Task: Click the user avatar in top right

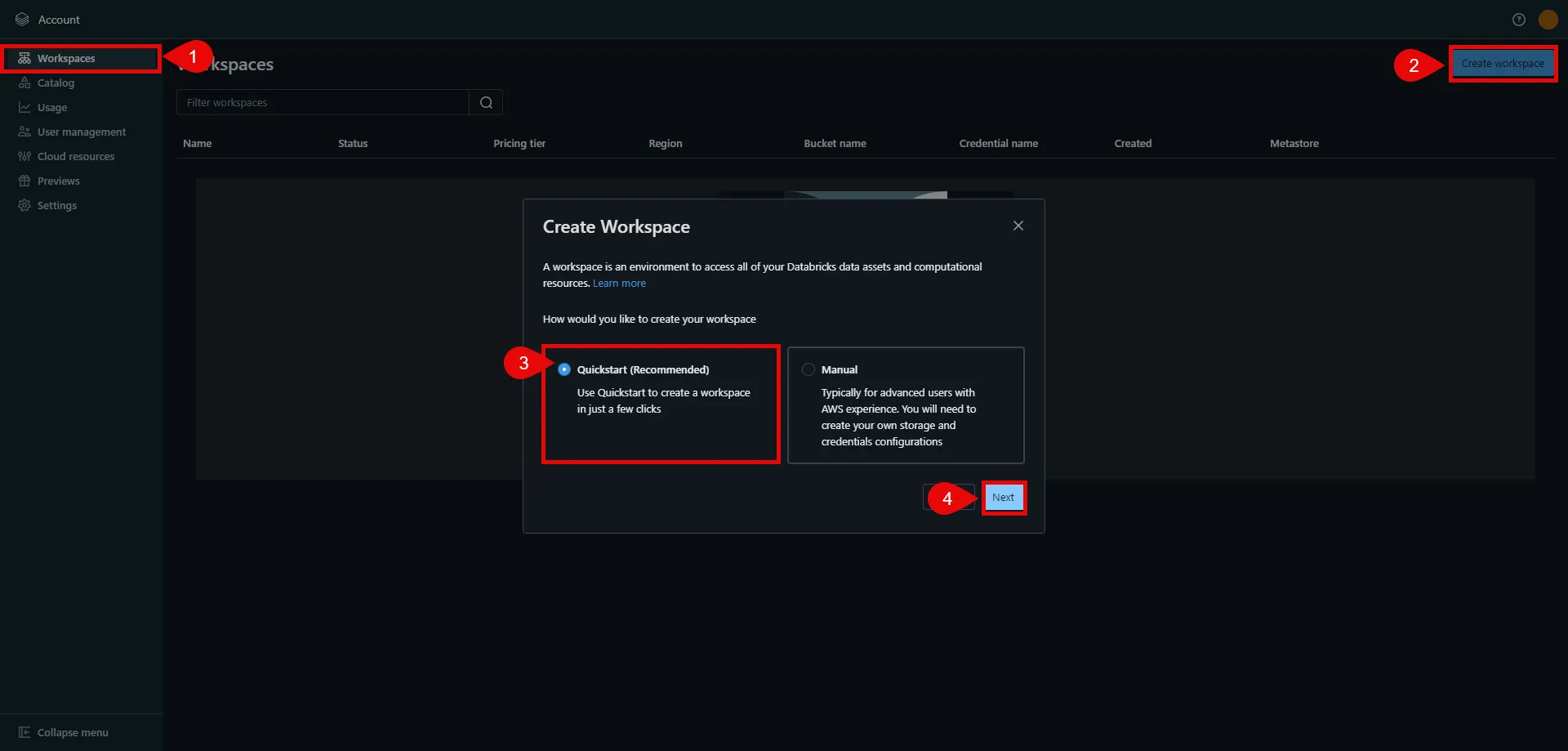Action: [1548, 19]
